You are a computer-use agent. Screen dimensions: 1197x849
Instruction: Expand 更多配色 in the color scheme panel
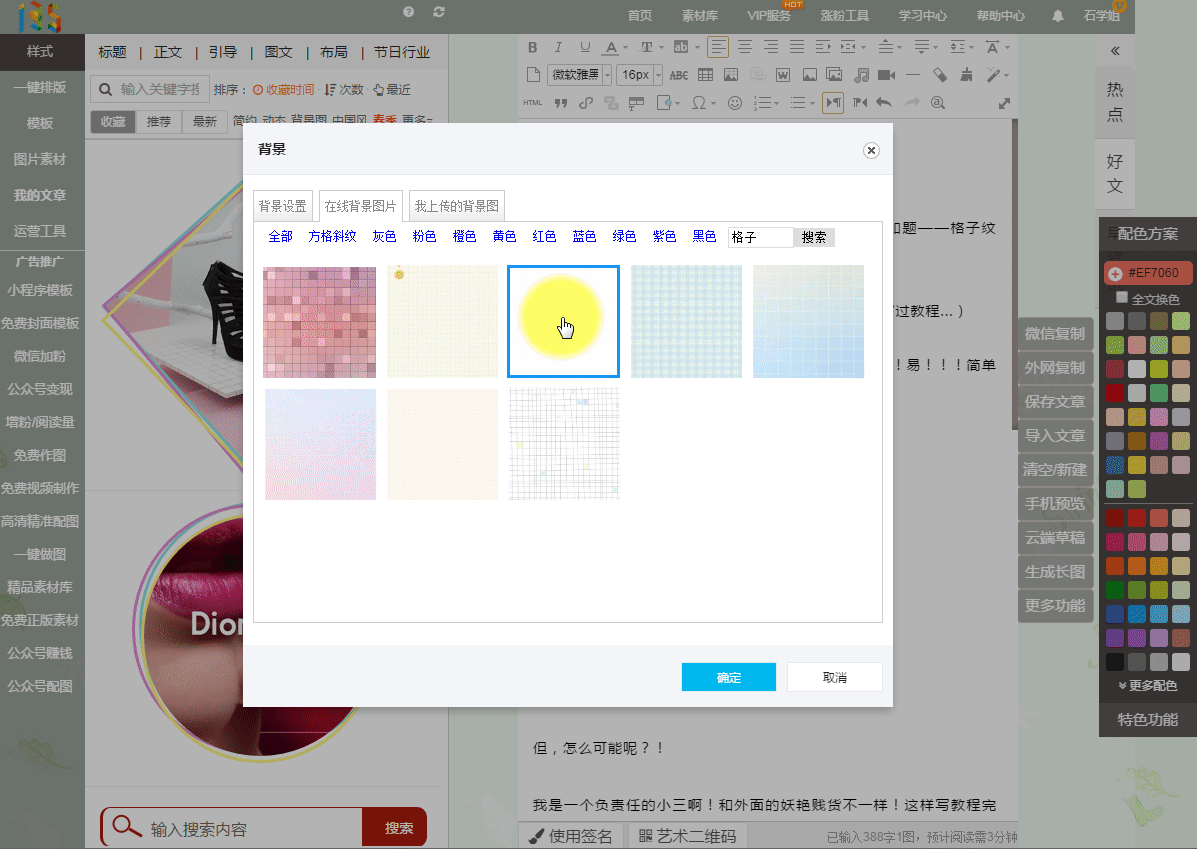pyautogui.click(x=1147, y=686)
